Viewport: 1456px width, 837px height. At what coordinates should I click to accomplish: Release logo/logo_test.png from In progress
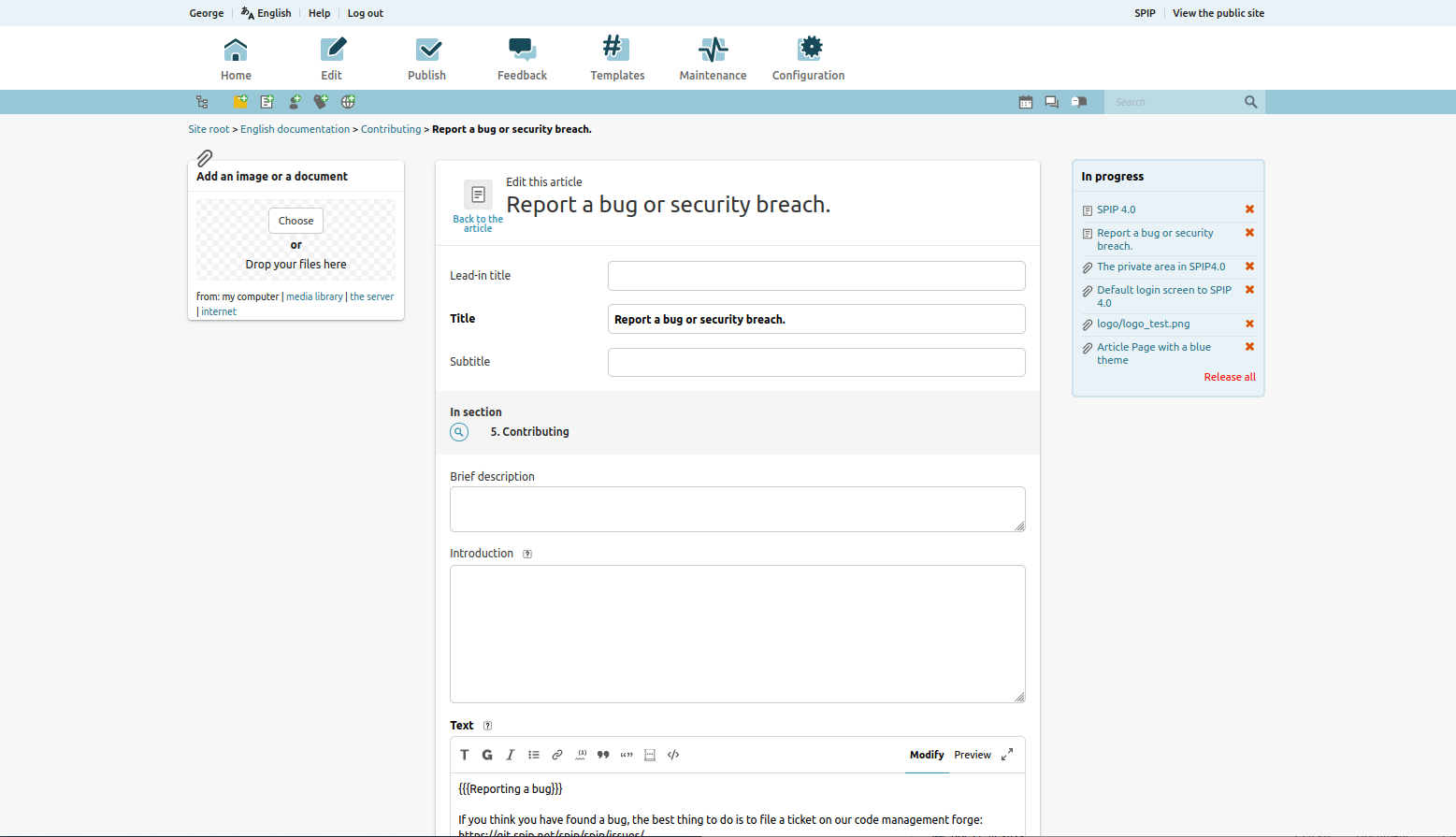coord(1249,324)
